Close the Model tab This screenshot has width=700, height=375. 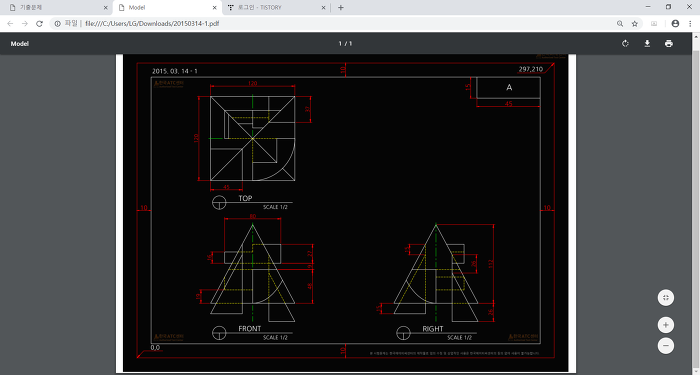(x=215, y=8)
